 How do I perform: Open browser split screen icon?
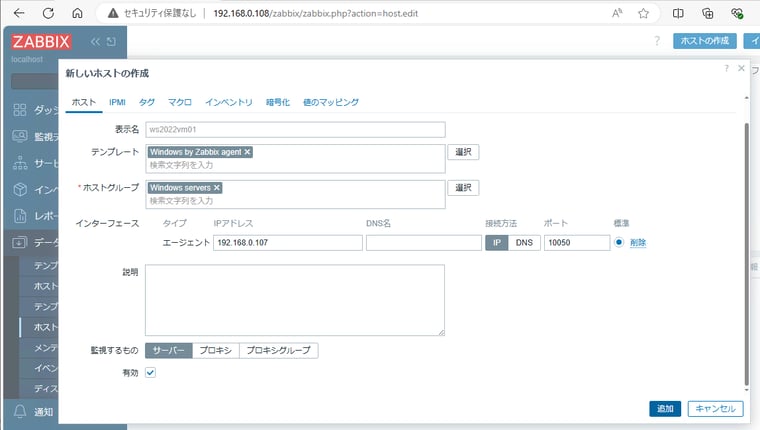678,13
